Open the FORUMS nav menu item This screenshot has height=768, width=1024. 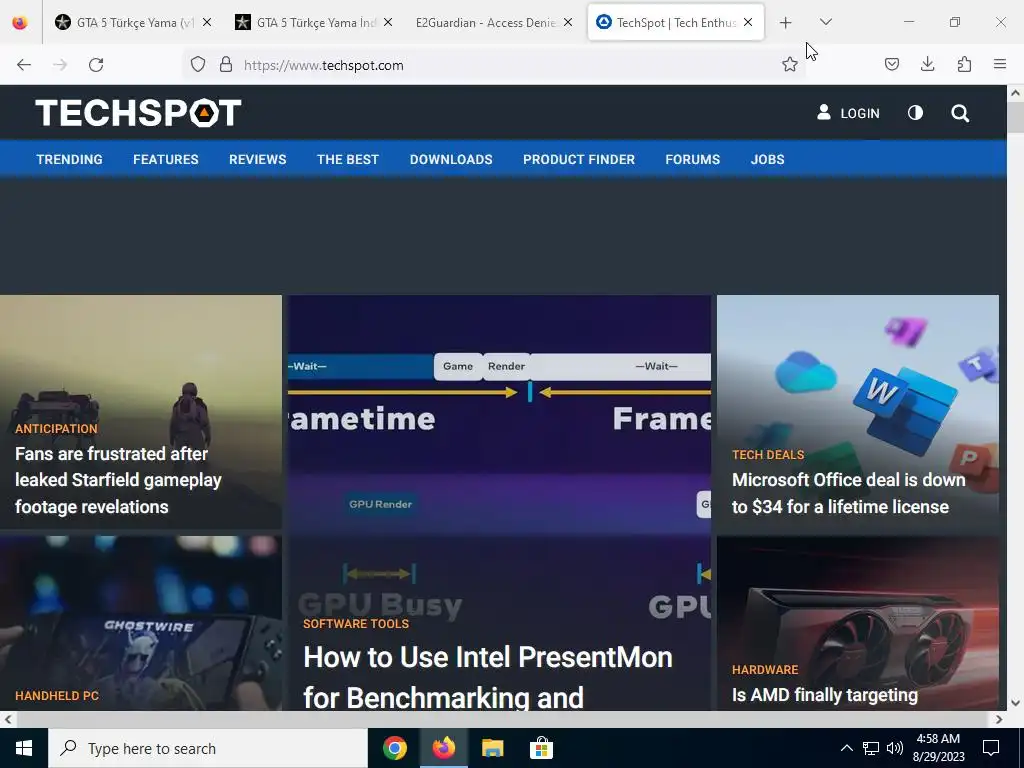point(692,159)
